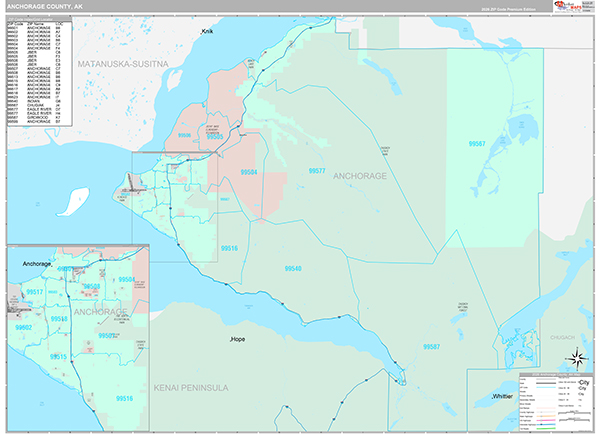Screen dimensions: 600x434
Task: Click the compass rose on the map
Action: coord(578,359)
